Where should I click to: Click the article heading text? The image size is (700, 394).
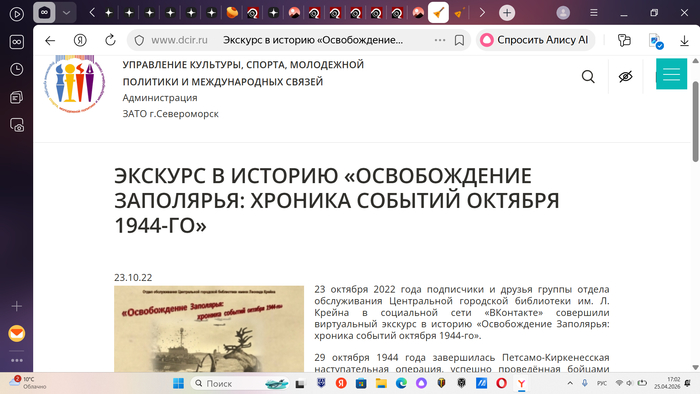[x=337, y=201]
